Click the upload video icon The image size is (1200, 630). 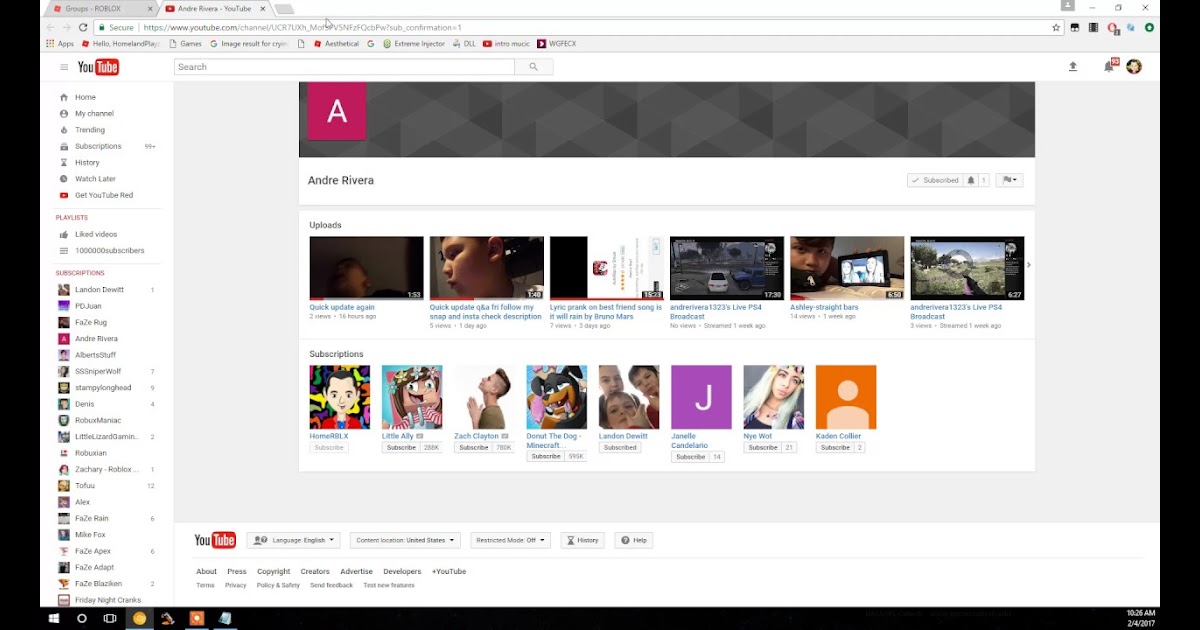coord(1073,67)
